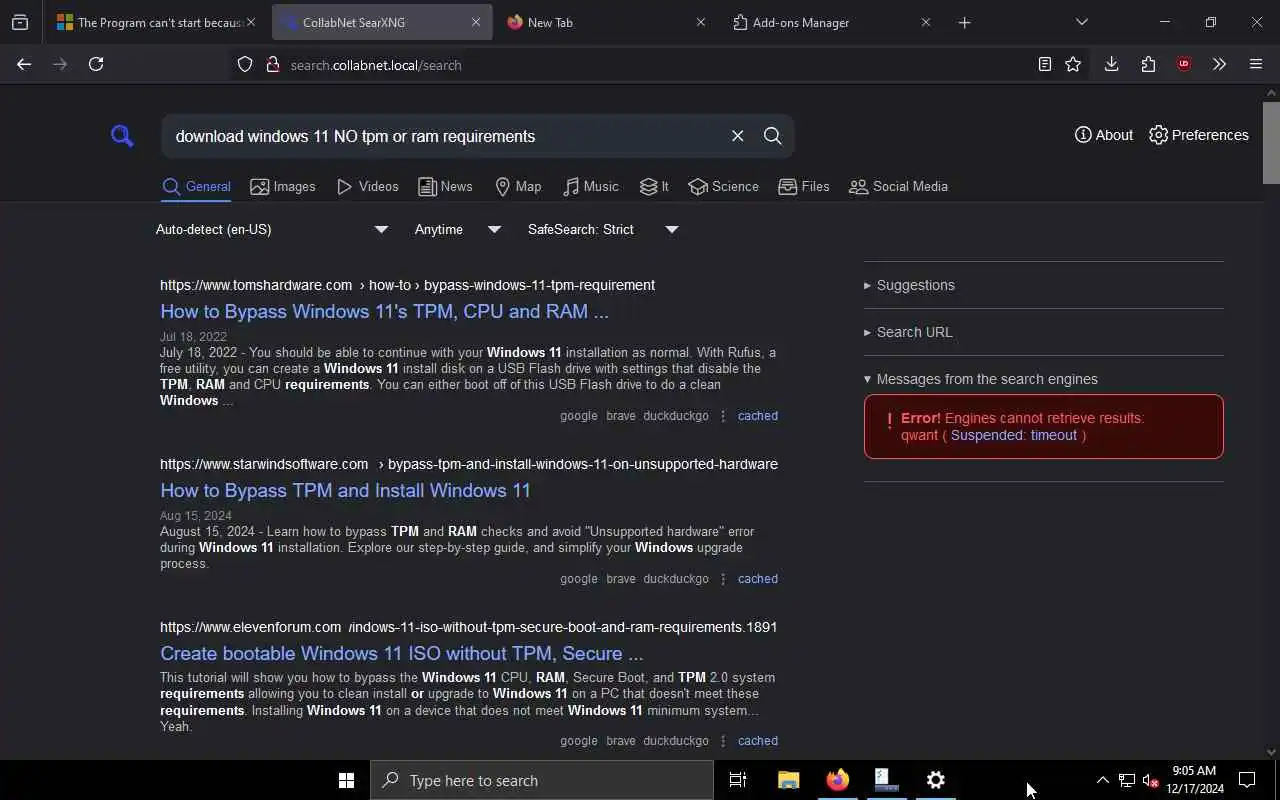The height and width of the screenshot is (800, 1280).
Task: Click the SearXNG magnifier logo
Action: coord(122,136)
